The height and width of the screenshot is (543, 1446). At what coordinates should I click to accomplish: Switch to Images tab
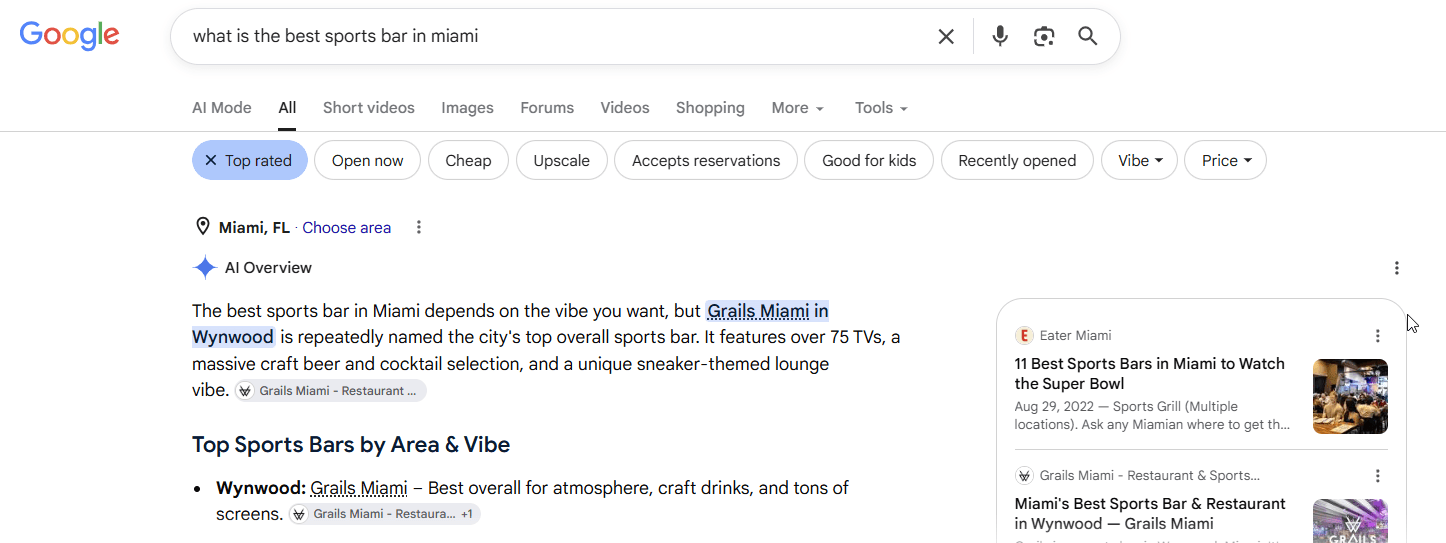(468, 108)
